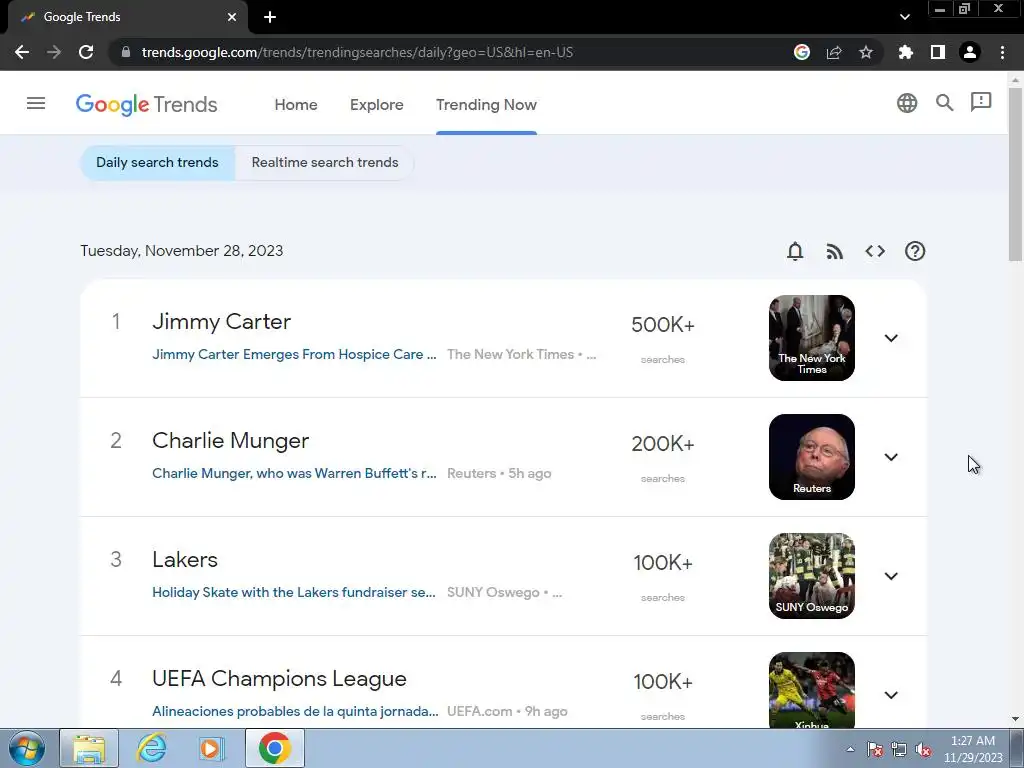Open Chrome's three-dot menu
This screenshot has width=1024, height=768.
tap(1002, 52)
